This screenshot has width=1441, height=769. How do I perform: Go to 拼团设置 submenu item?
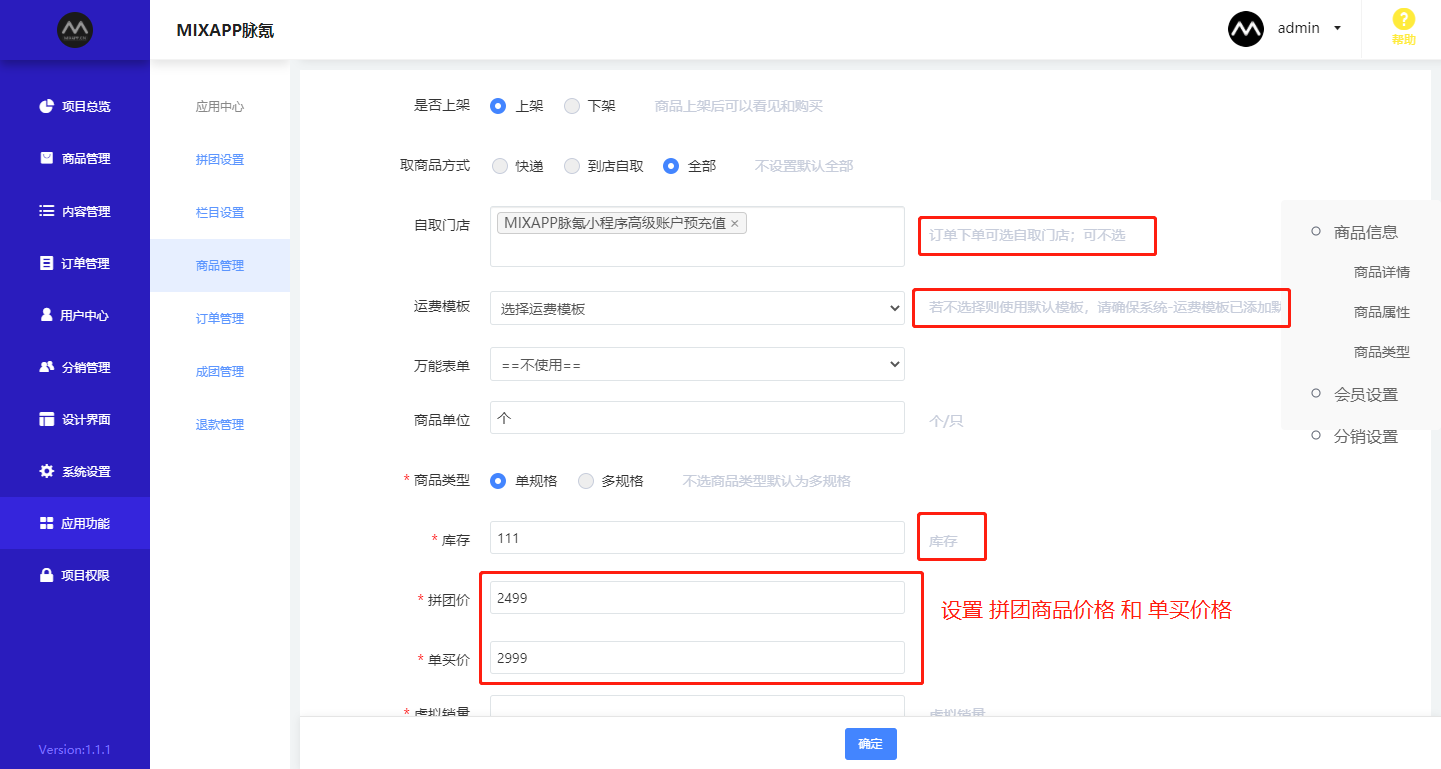[220, 160]
